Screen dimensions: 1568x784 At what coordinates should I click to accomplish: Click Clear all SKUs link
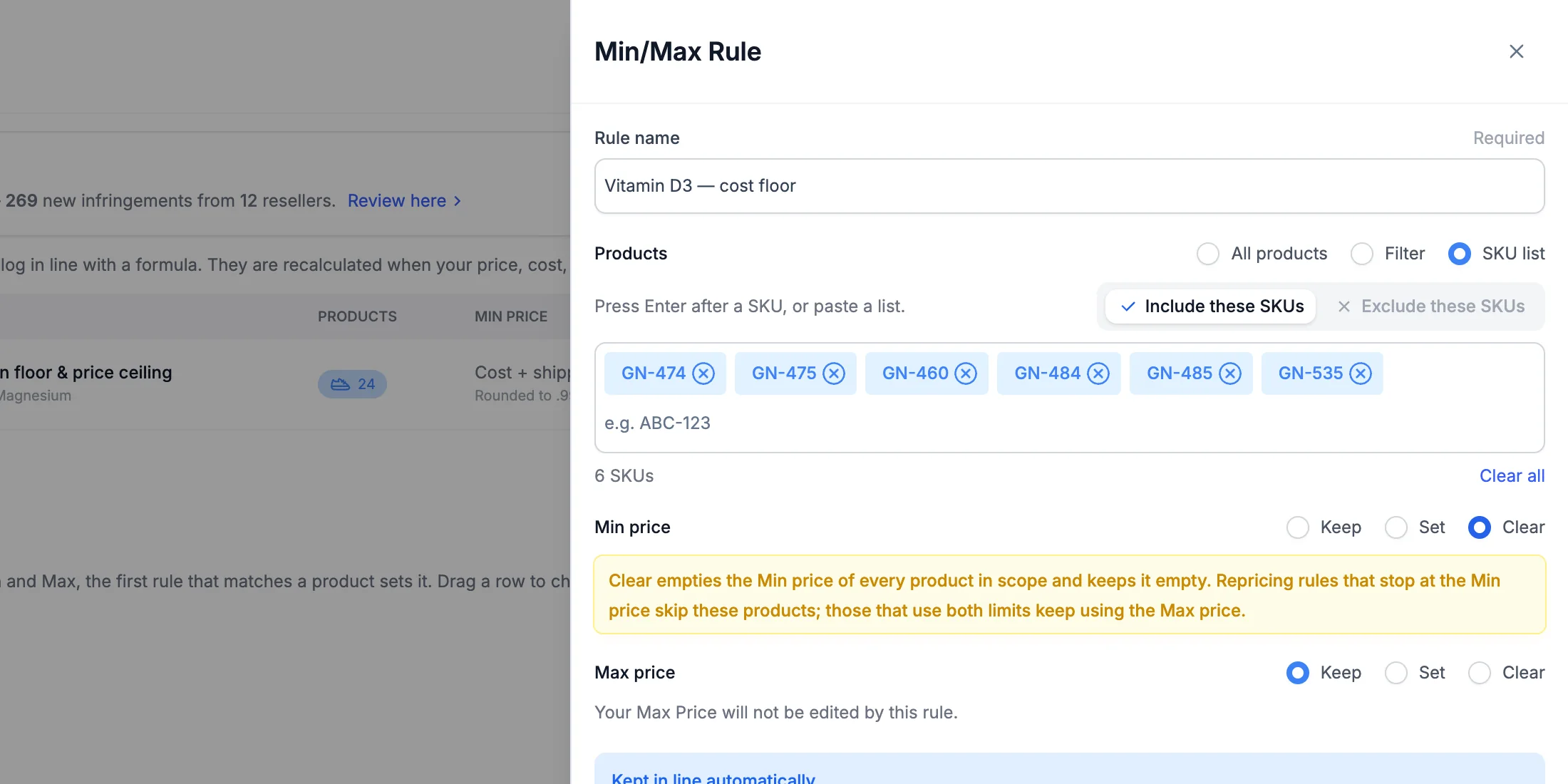(1512, 476)
